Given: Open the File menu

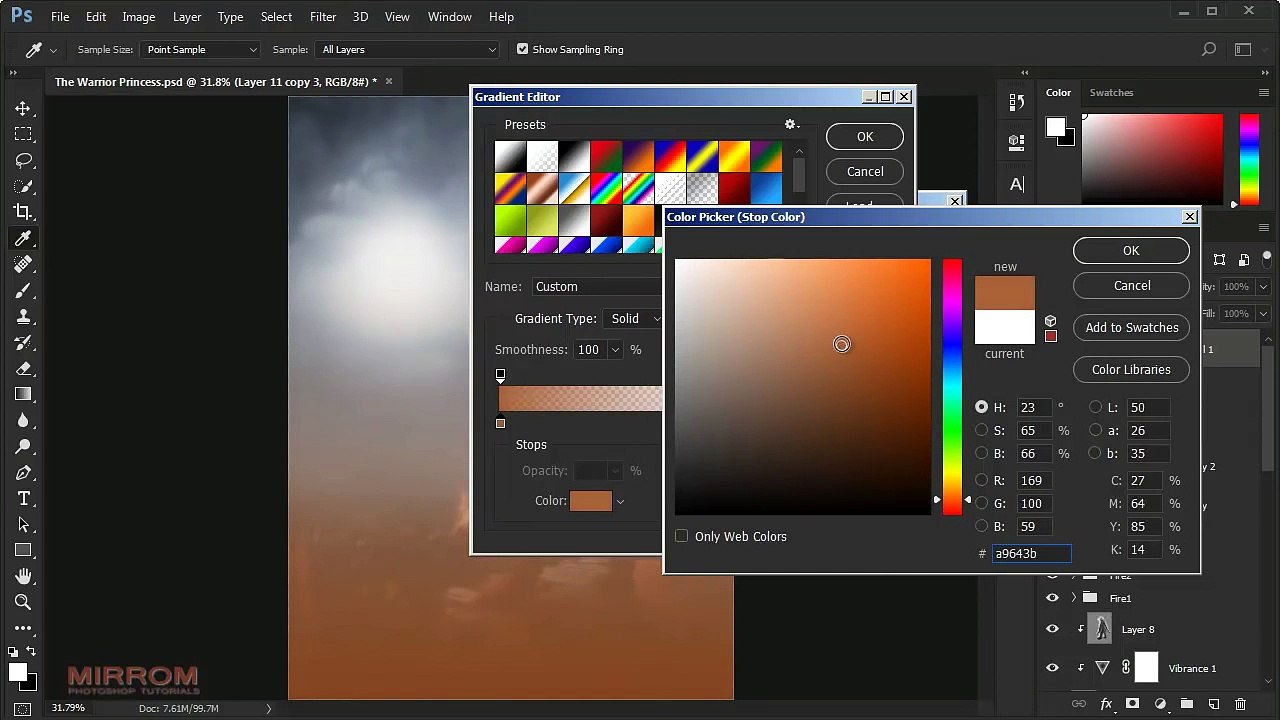Looking at the screenshot, I should 60,16.
